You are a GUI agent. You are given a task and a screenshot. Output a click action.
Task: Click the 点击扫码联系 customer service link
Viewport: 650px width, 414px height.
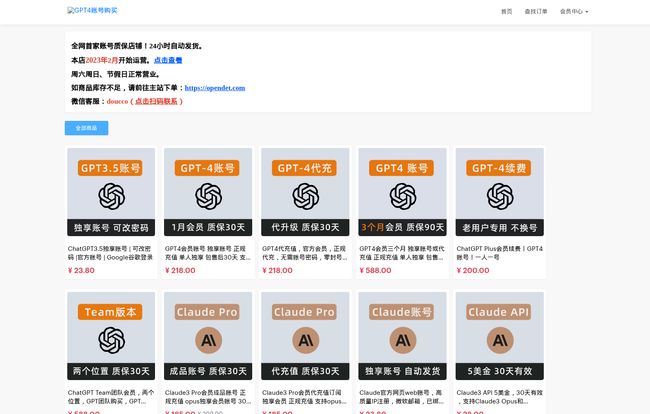pos(156,101)
